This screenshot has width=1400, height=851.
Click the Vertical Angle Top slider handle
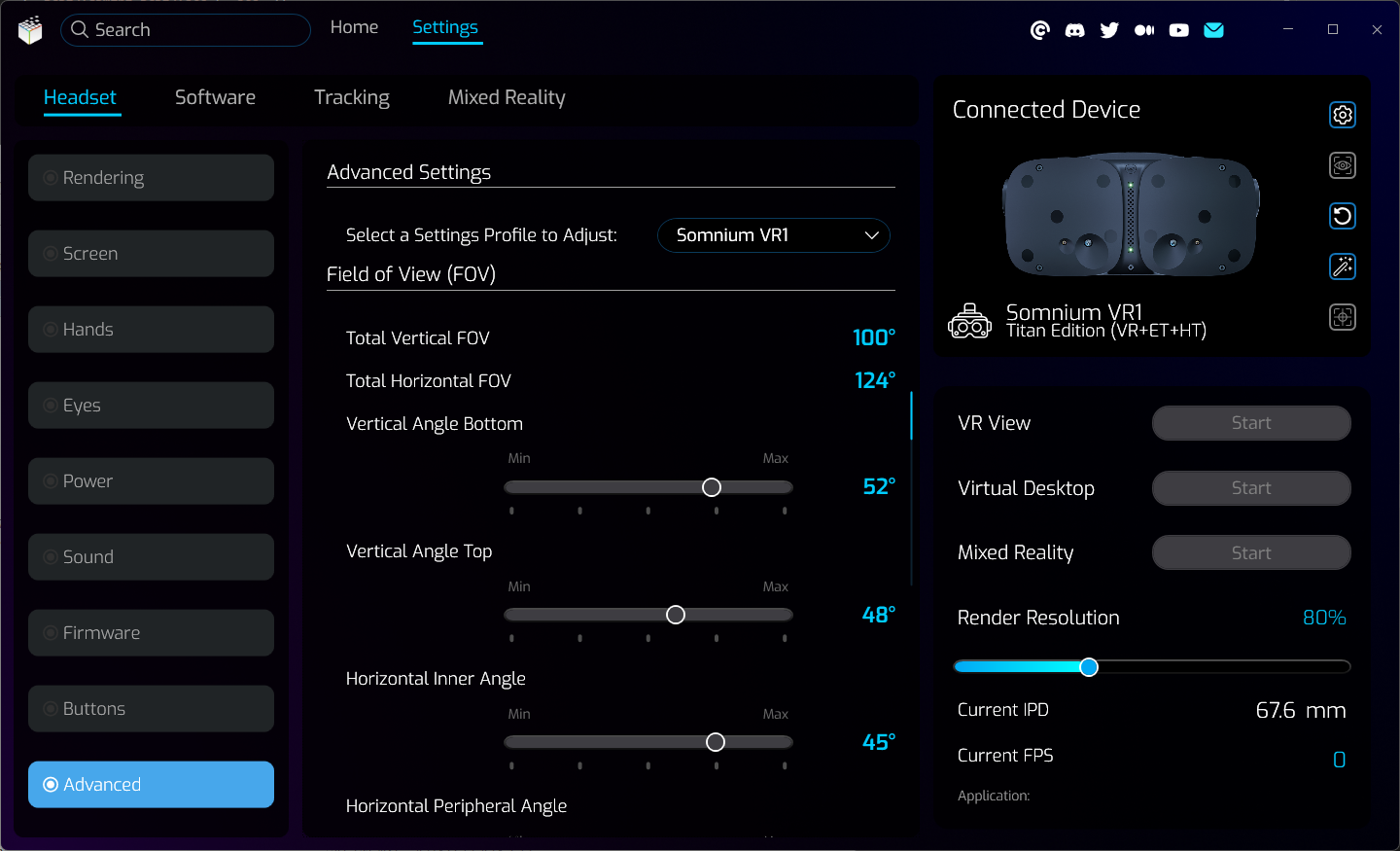pyautogui.click(x=676, y=615)
